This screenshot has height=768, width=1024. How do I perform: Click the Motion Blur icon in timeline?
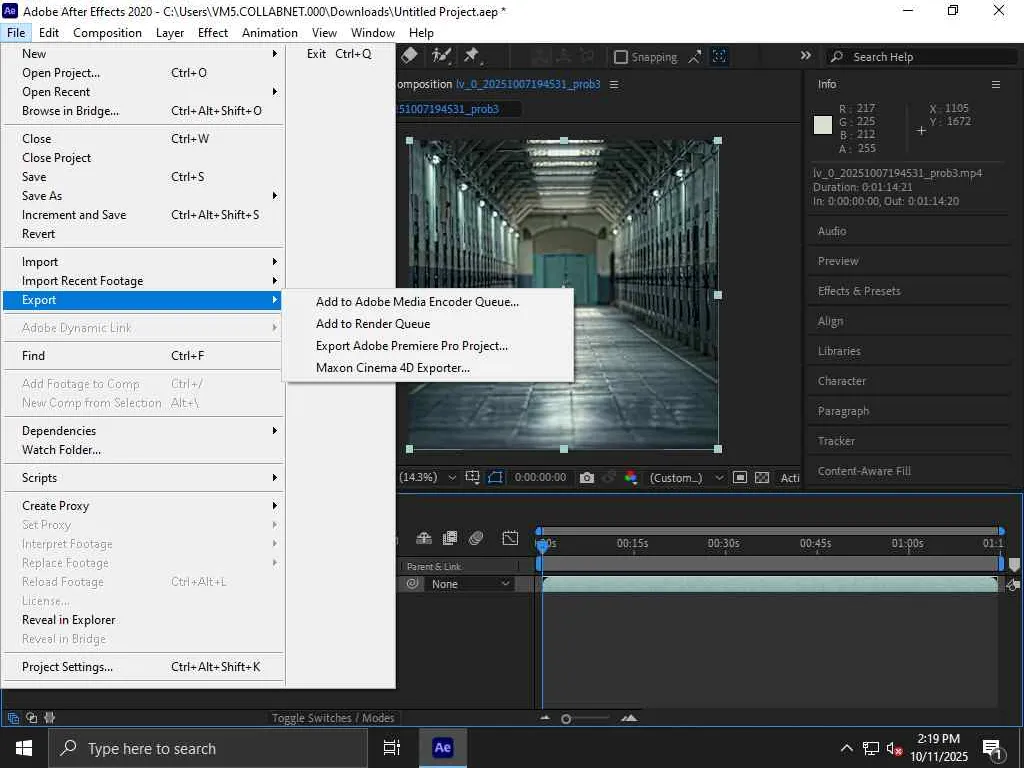coord(476,538)
